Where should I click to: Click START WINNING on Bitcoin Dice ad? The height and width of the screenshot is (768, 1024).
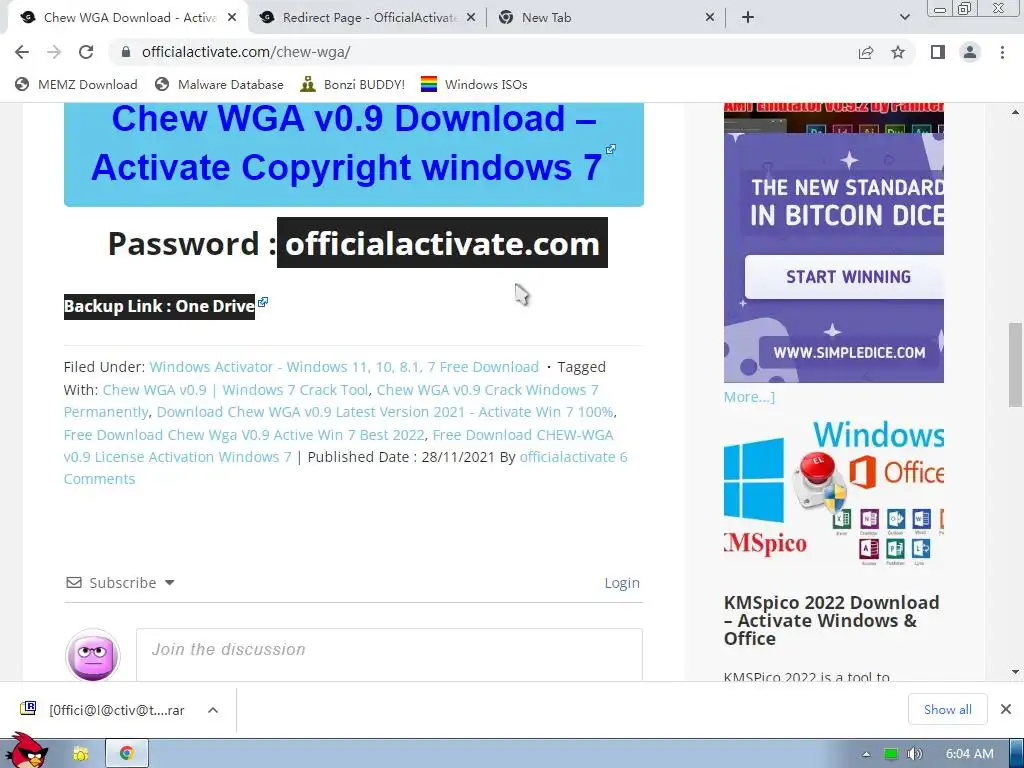coord(844,277)
